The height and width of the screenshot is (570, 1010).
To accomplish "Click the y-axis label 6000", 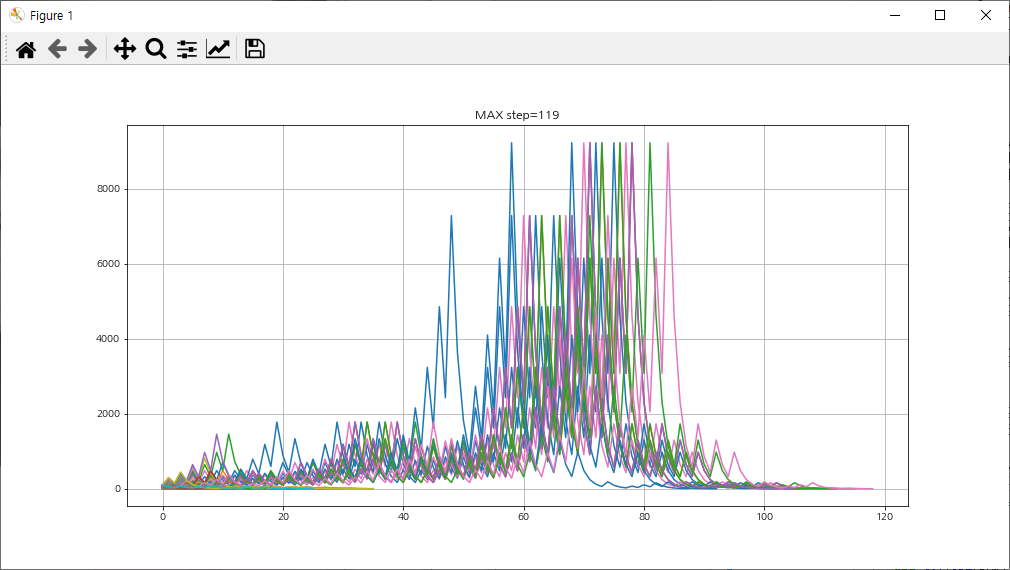I will coord(108,264).
